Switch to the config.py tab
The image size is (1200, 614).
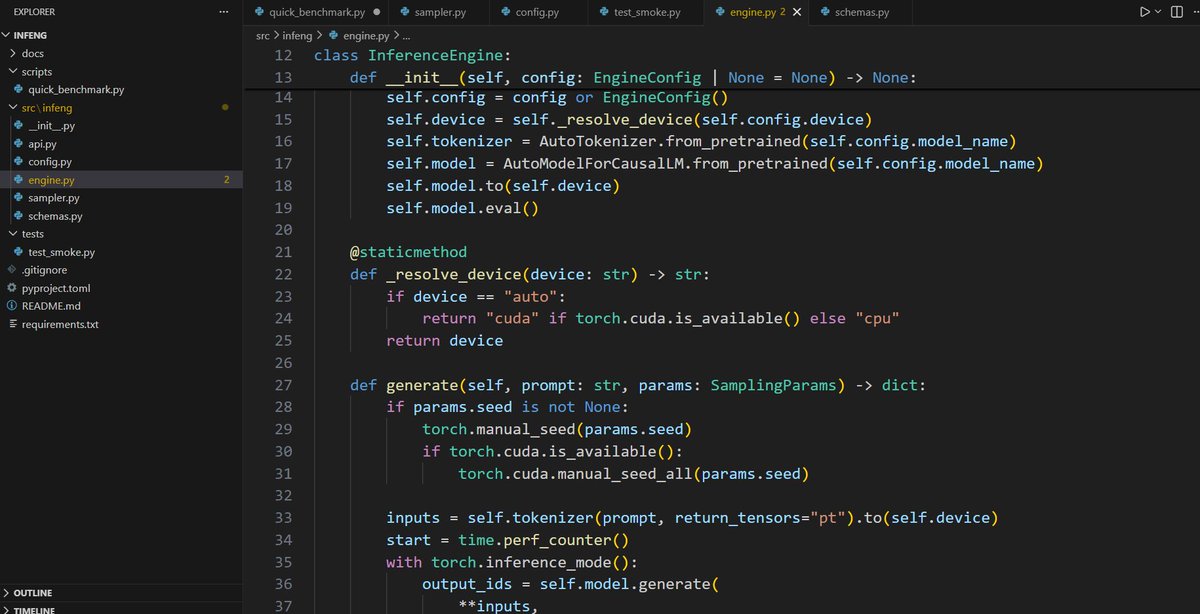(538, 13)
